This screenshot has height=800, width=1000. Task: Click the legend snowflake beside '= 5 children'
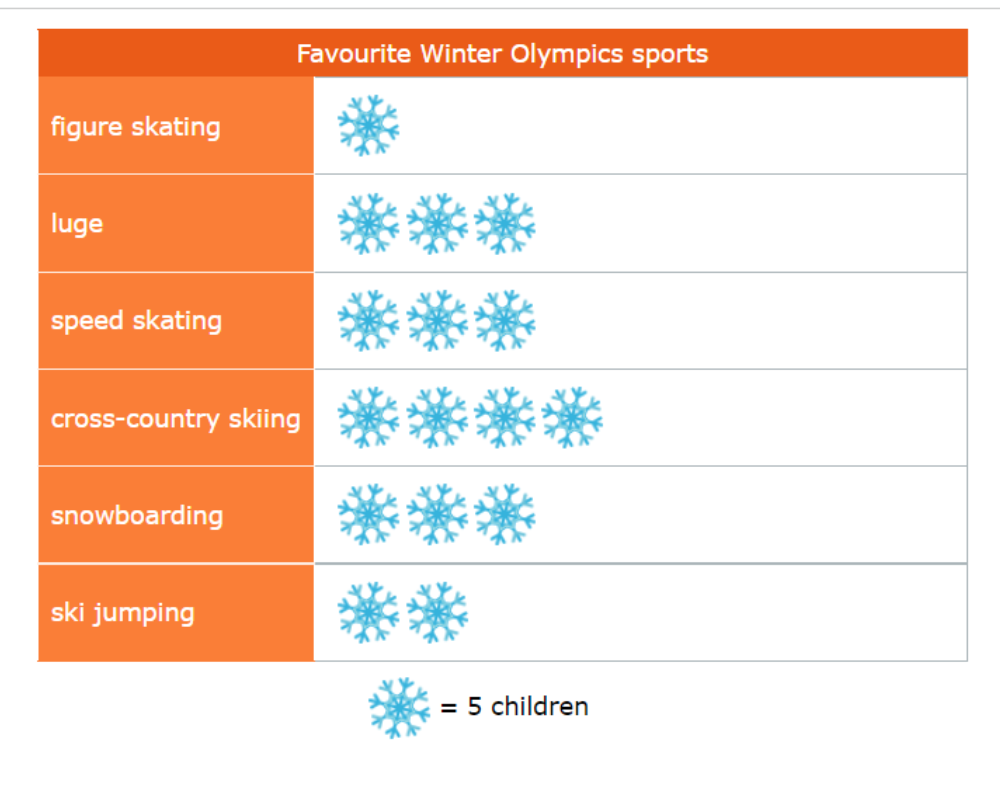click(x=399, y=707)
